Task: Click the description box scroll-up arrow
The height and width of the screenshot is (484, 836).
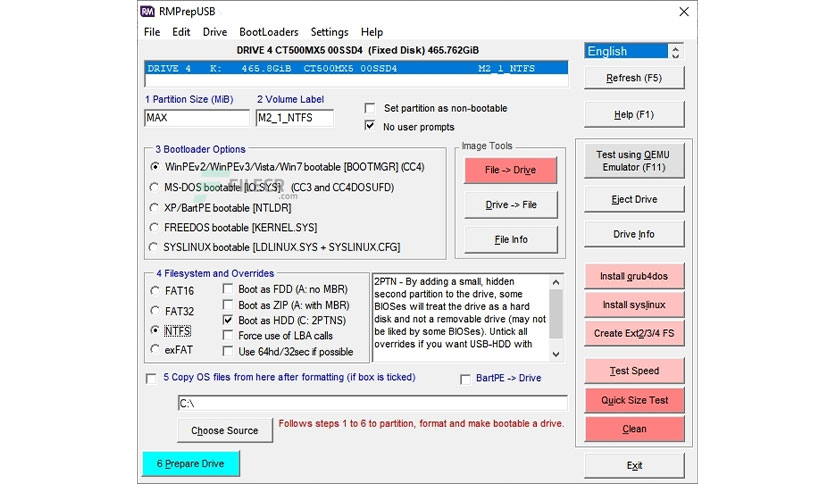Action: 556,282
